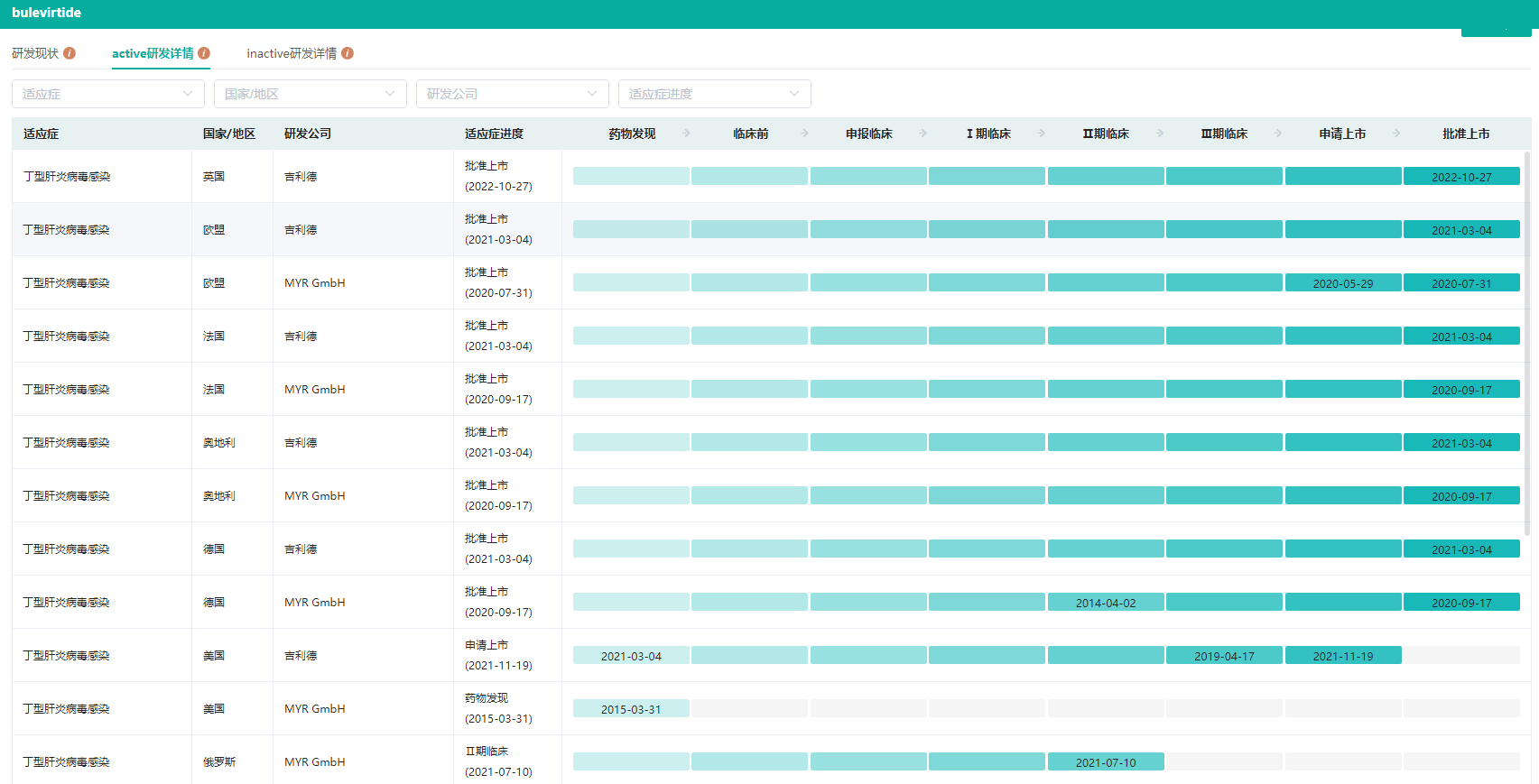Screen dimensions: 1539x784
Task: Click arrow icon between 药物发现 and 临床前
Action: pyautogui.click(x=686, y=134)
